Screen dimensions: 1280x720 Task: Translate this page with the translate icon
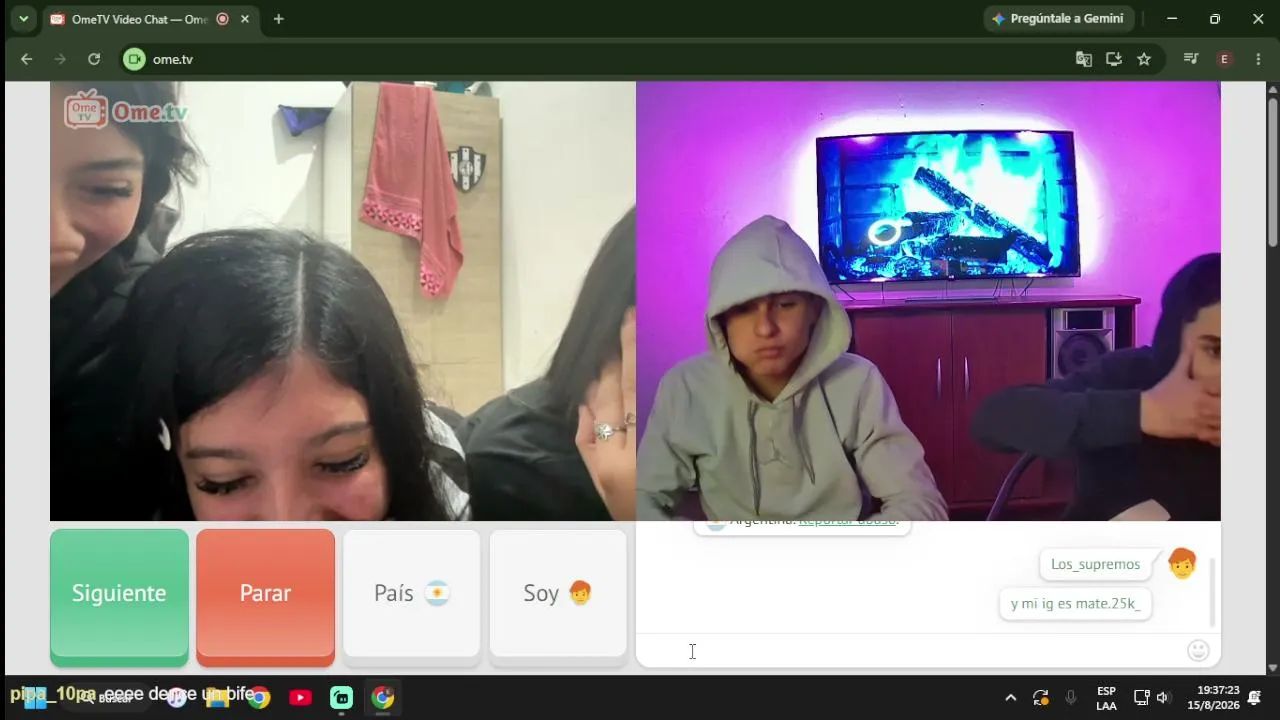coord(1084,59)
